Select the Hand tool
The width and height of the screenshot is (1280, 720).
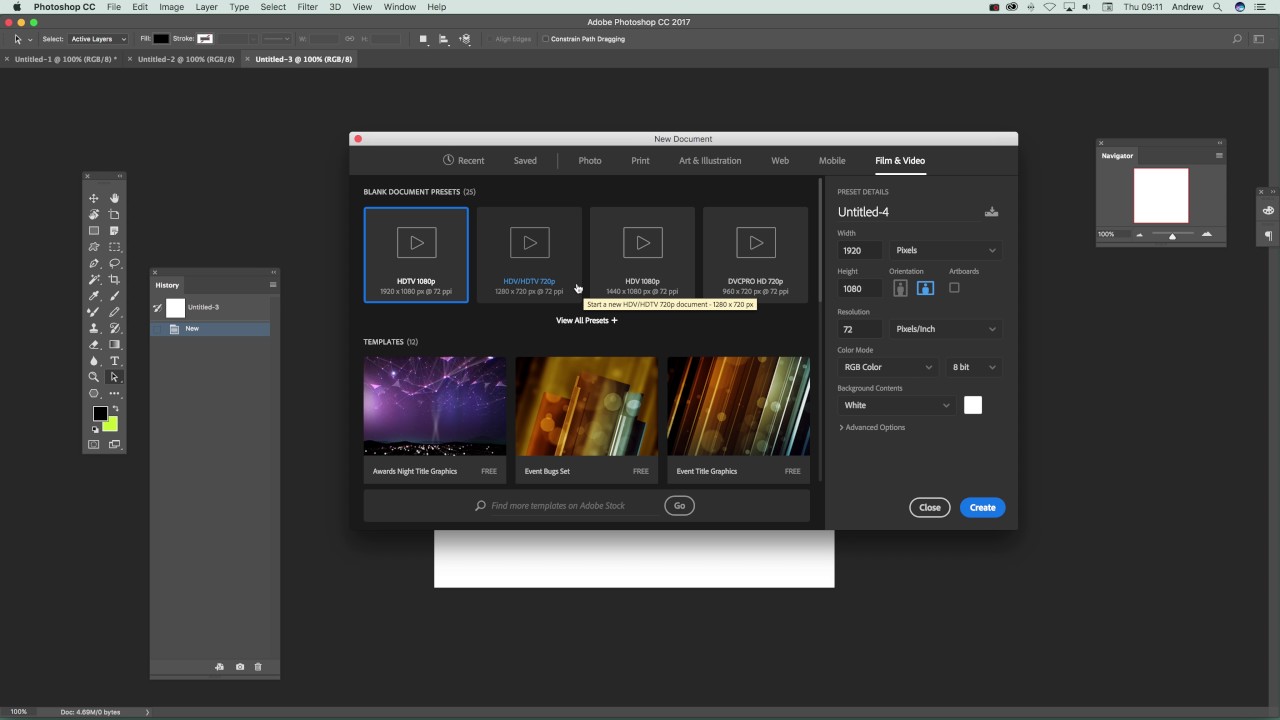tap(114, 198)
